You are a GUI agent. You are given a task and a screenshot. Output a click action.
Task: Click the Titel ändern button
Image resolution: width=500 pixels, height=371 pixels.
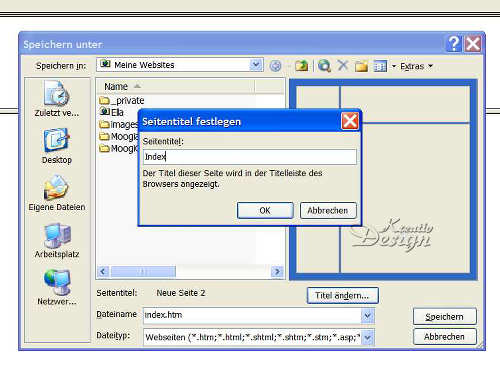pos(343,295)
